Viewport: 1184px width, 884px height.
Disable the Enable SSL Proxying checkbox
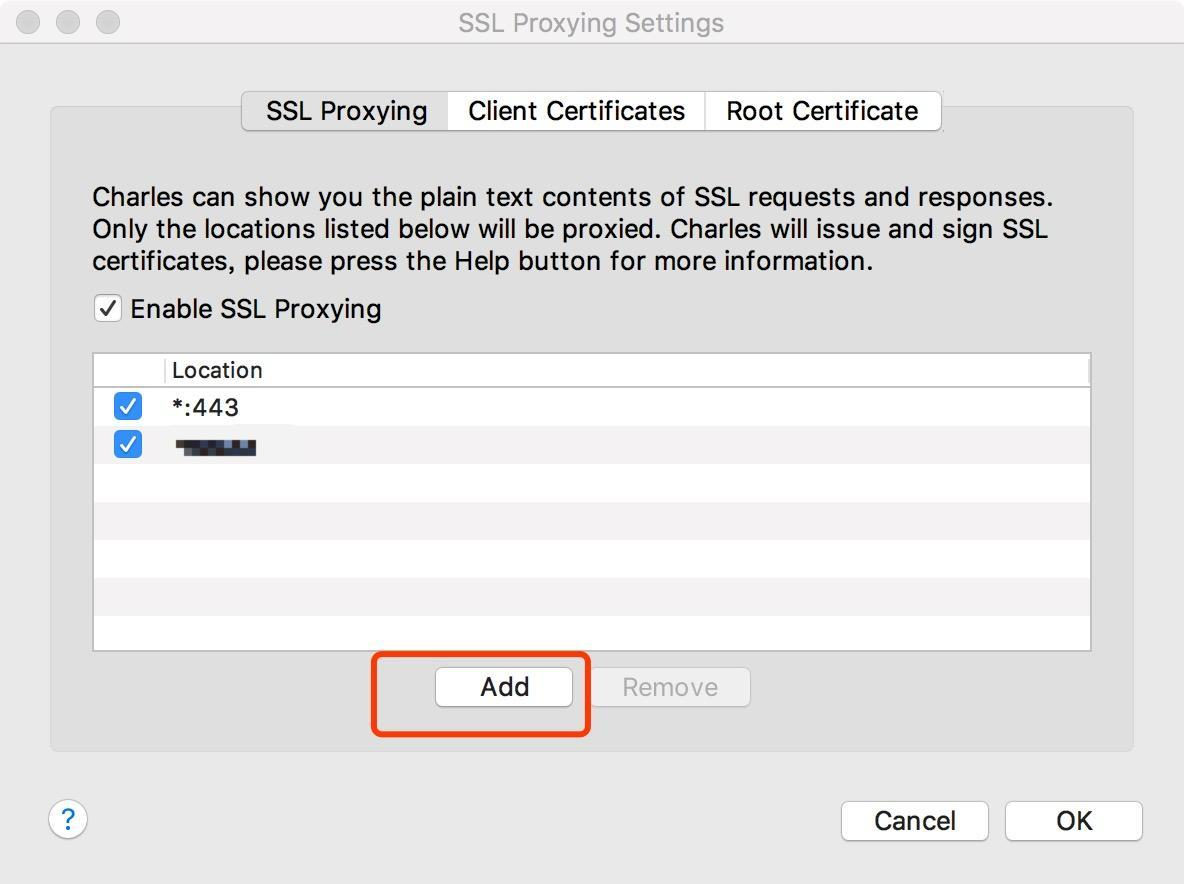click(108, 308)
